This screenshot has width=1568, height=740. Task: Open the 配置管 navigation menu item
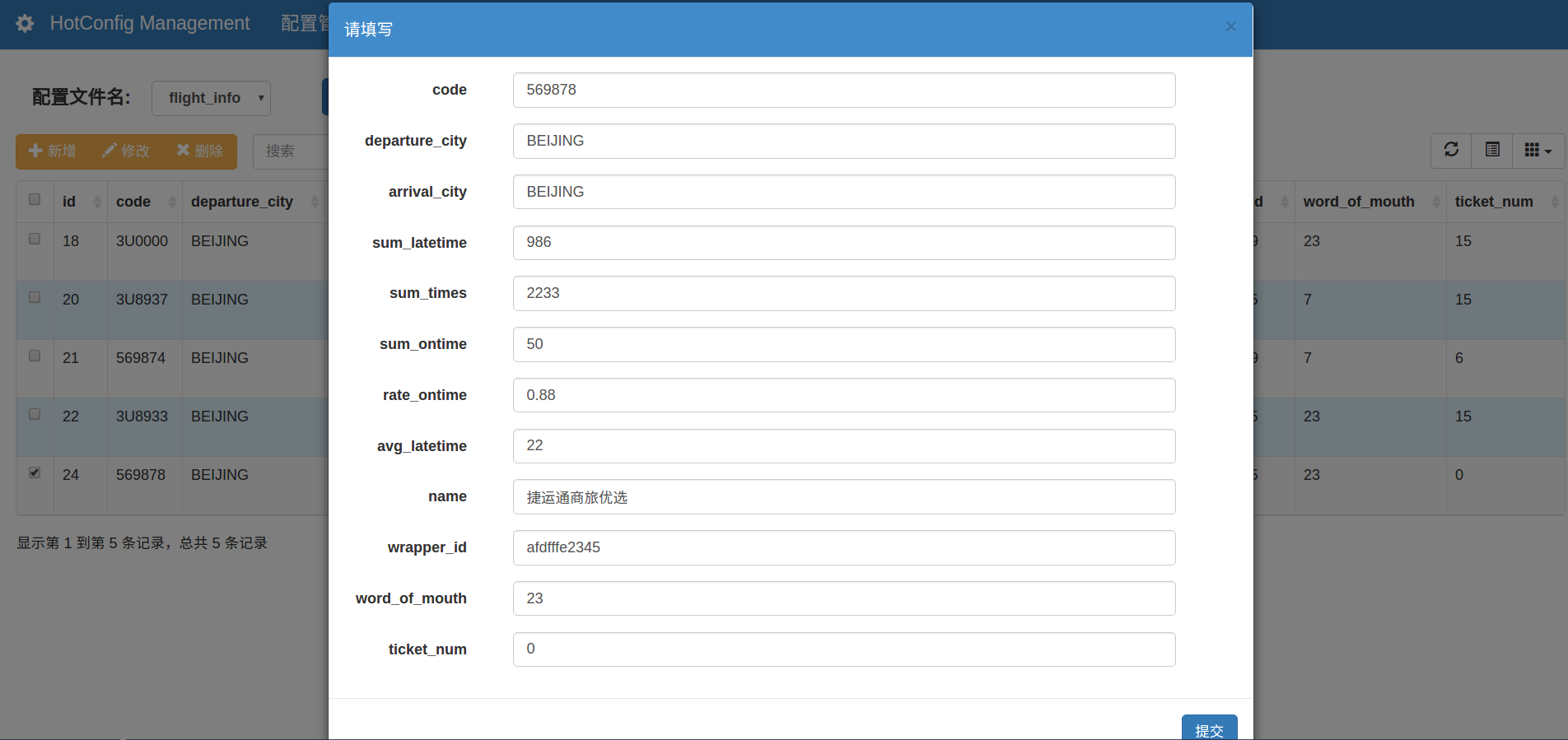coord(304,23)
